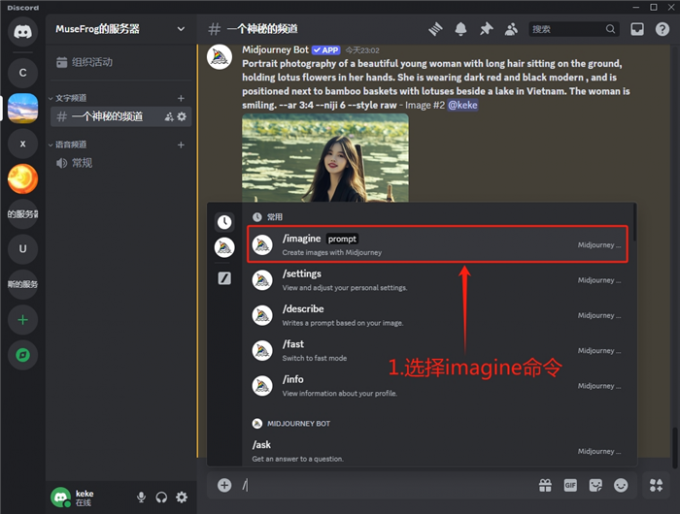Open the gift Nitro icon
This screenshot has width=680, height=514.
pos(545,485)
